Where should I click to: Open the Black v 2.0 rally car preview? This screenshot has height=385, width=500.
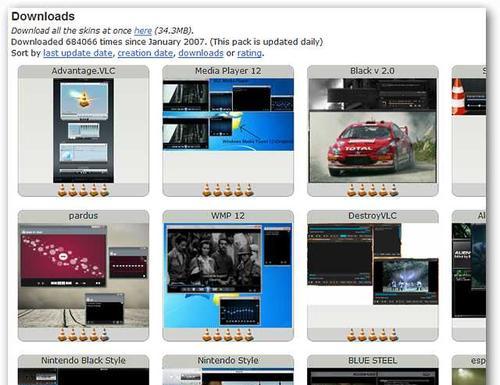[372, 131]
